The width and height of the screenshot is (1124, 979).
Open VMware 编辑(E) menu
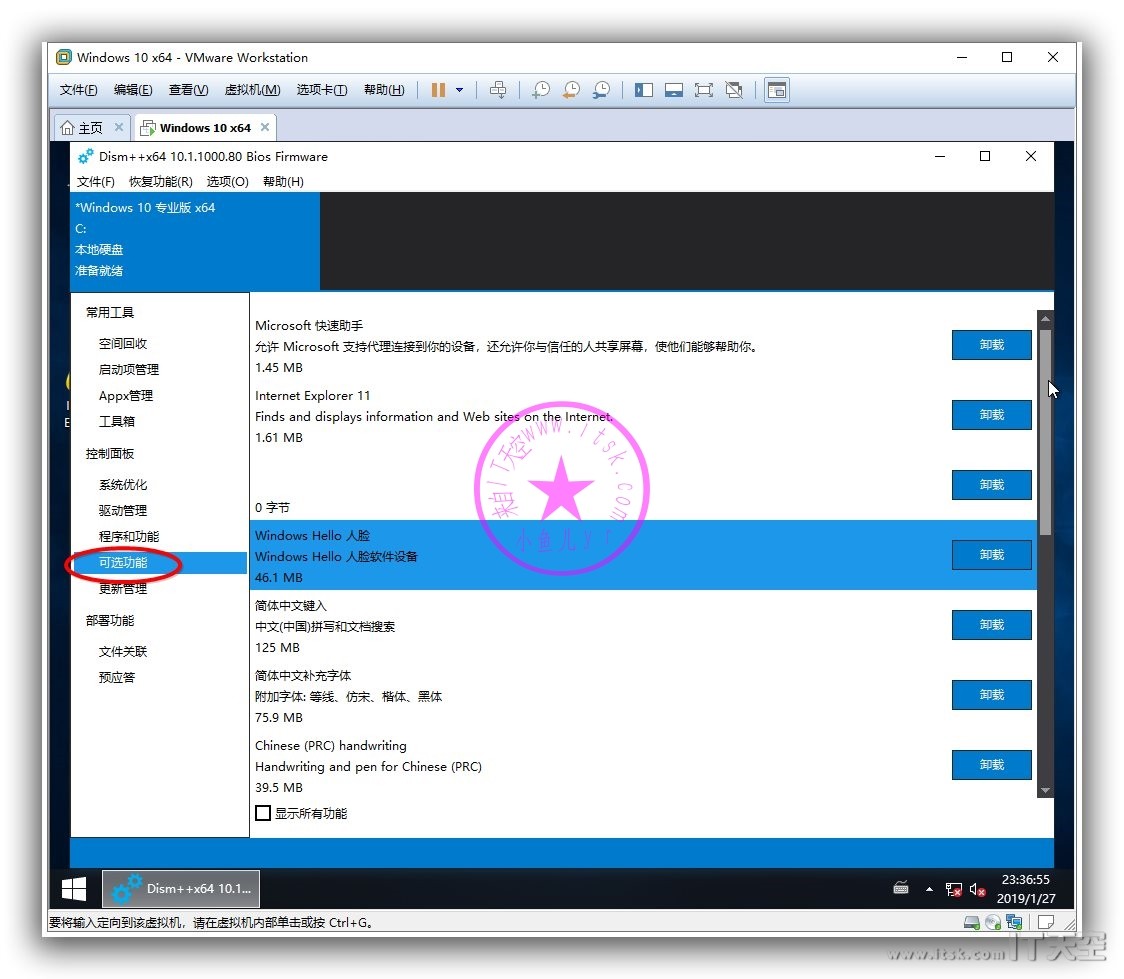[133, 90]
